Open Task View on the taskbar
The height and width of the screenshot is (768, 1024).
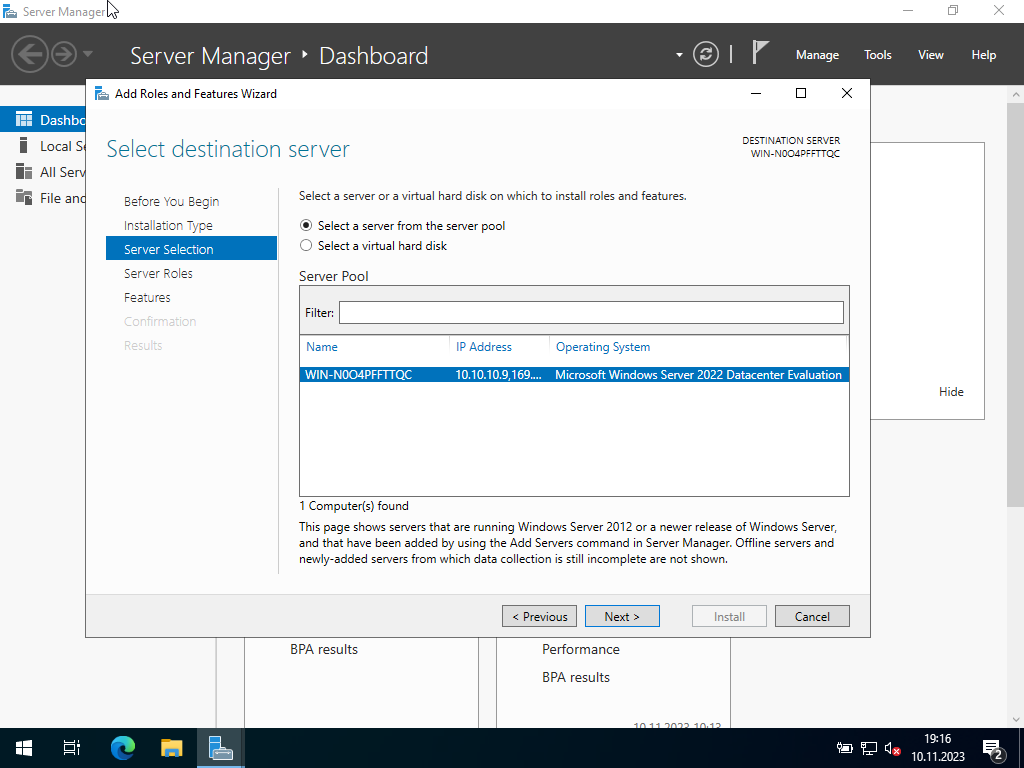coord(72,748)
